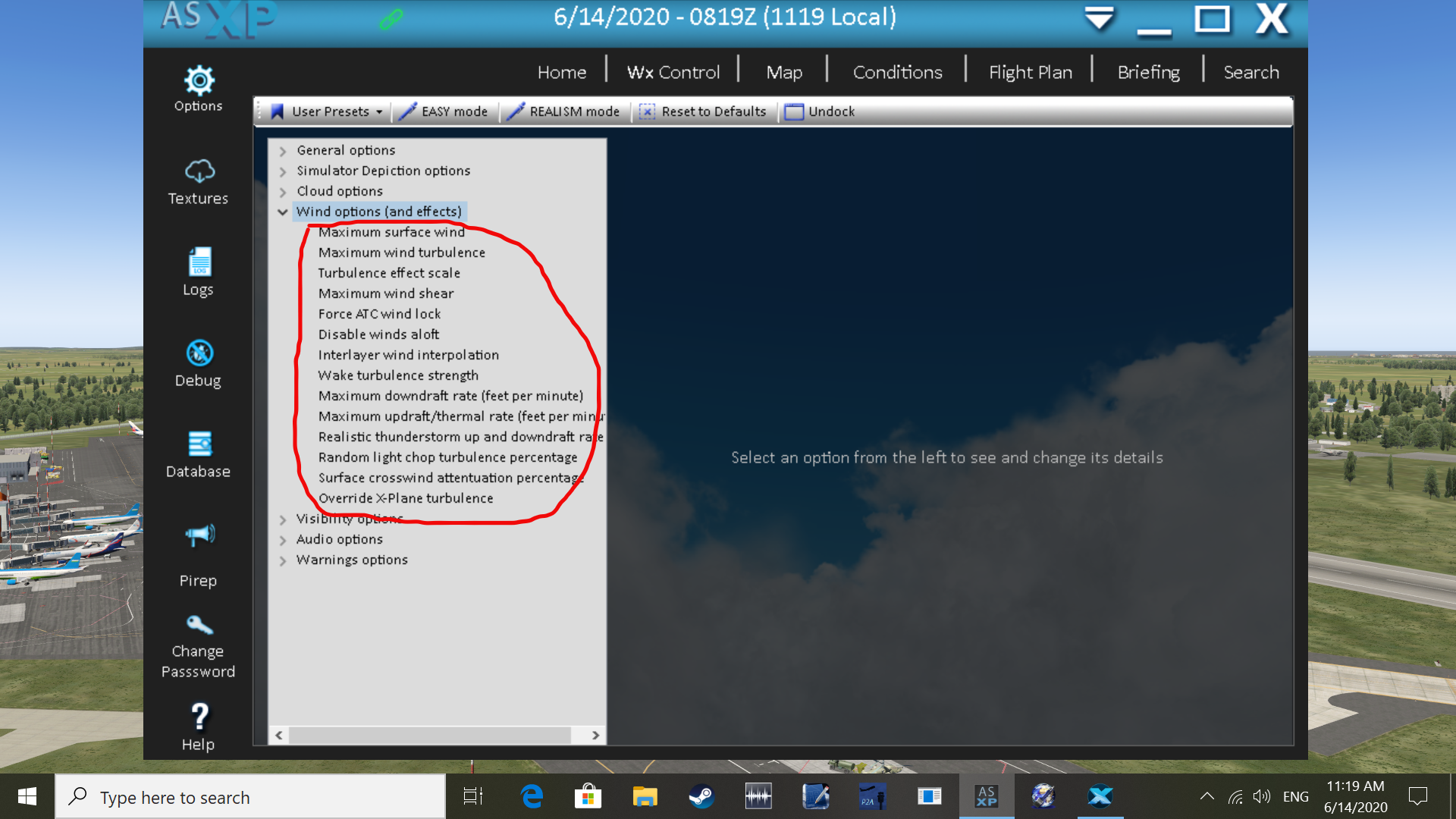Screen dimensions: 1456x819
Task: Switch to EASY mode
Action: click(446, 111)
